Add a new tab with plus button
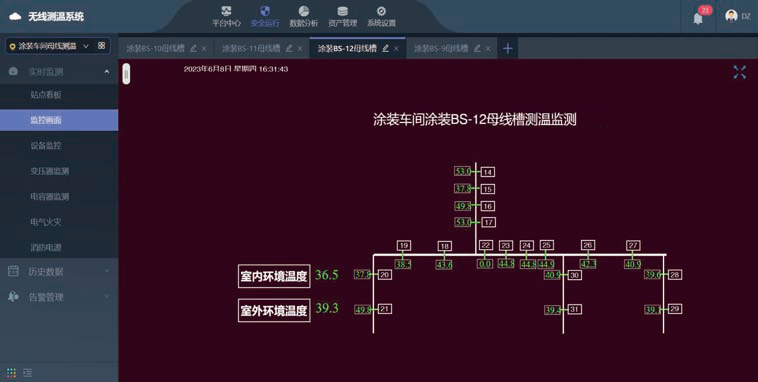Viewport: 758px width, 382px height. point(508,48)
